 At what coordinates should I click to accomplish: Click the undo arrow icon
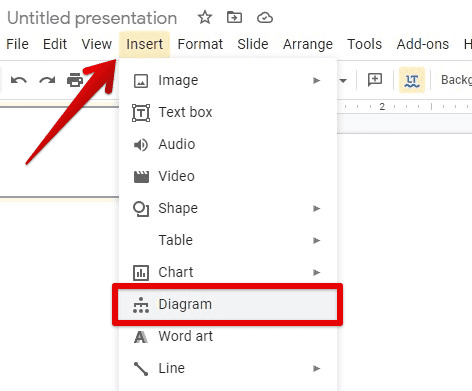tap(19, 80)
